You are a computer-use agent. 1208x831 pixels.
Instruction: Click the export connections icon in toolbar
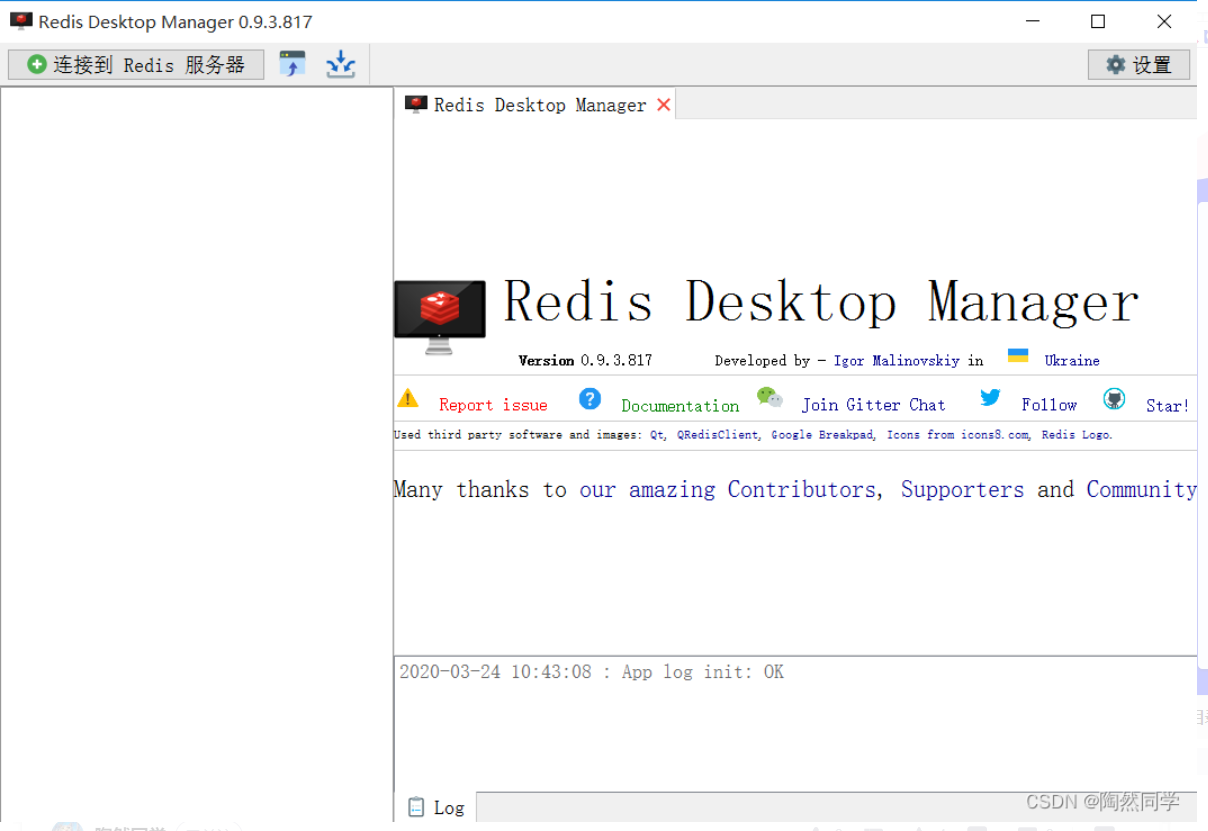point(292,62)
